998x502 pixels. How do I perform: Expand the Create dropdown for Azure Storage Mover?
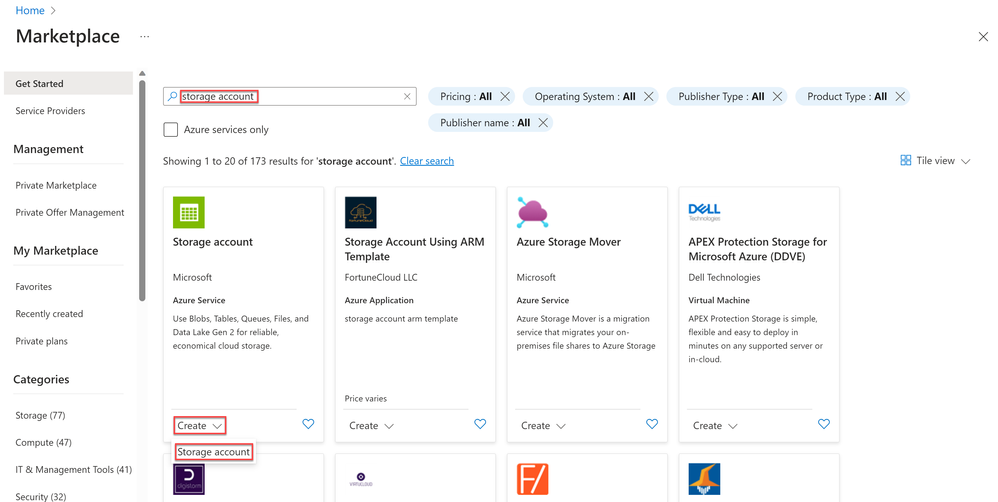pyautogui.click(x=544, y=426)
